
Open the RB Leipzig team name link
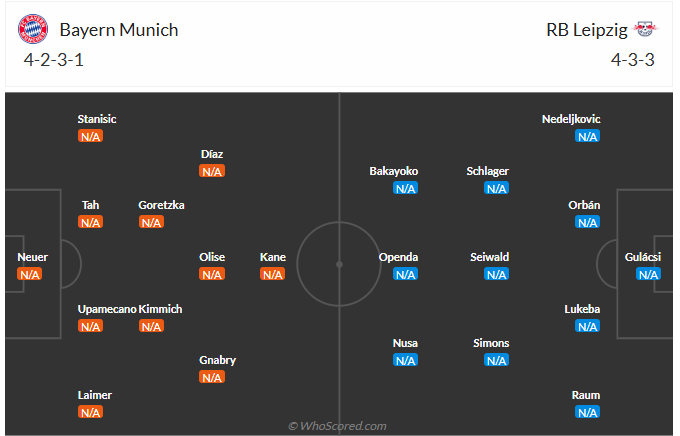click(x=585, y=30)
